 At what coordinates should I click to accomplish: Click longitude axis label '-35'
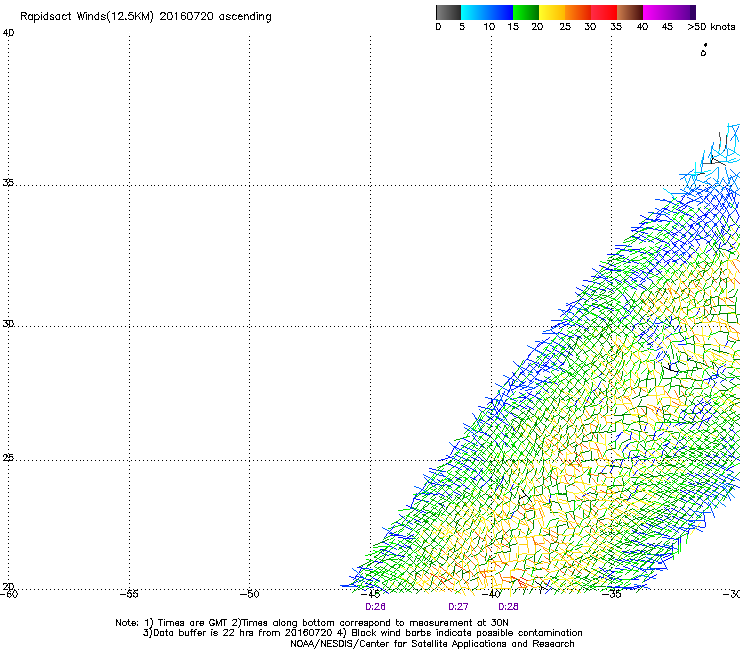point(612,594)
